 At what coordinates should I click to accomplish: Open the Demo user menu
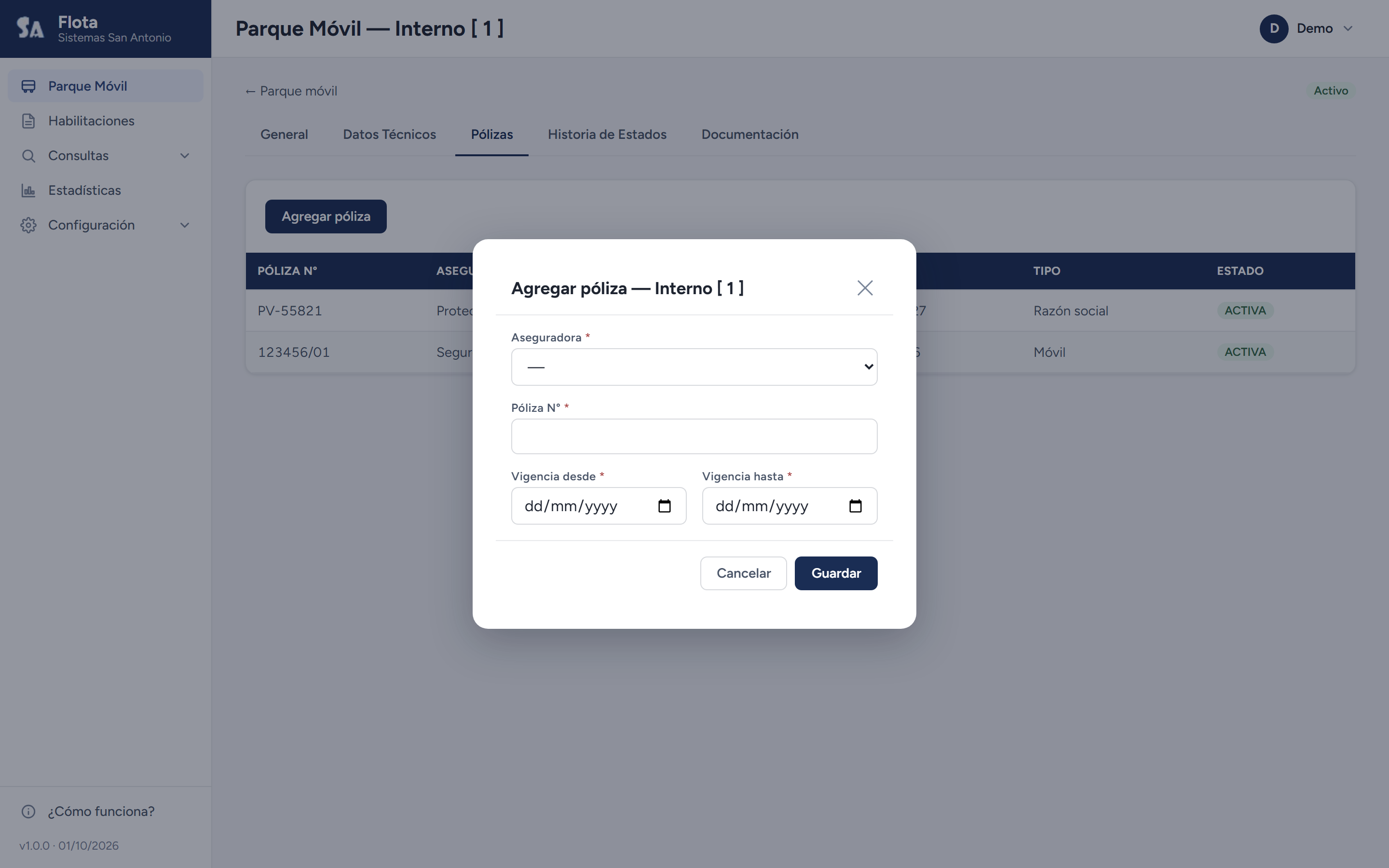(1307, 29)
